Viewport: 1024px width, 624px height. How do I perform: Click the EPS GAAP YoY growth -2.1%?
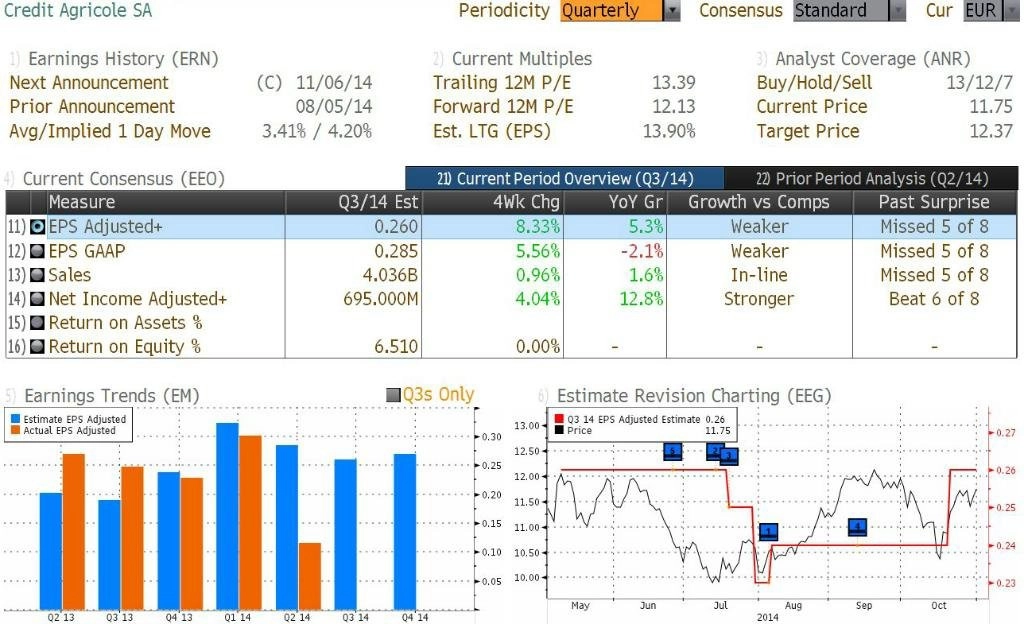coord(641,251)
